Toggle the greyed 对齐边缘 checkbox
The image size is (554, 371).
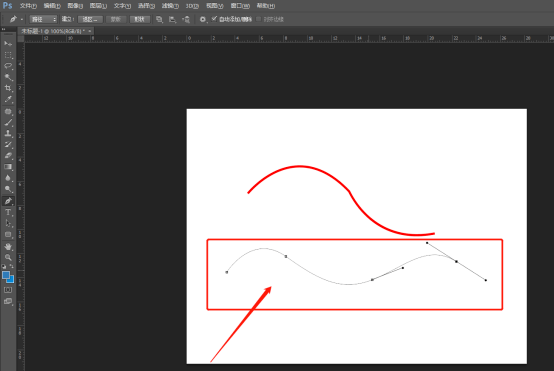pos(259,19)
